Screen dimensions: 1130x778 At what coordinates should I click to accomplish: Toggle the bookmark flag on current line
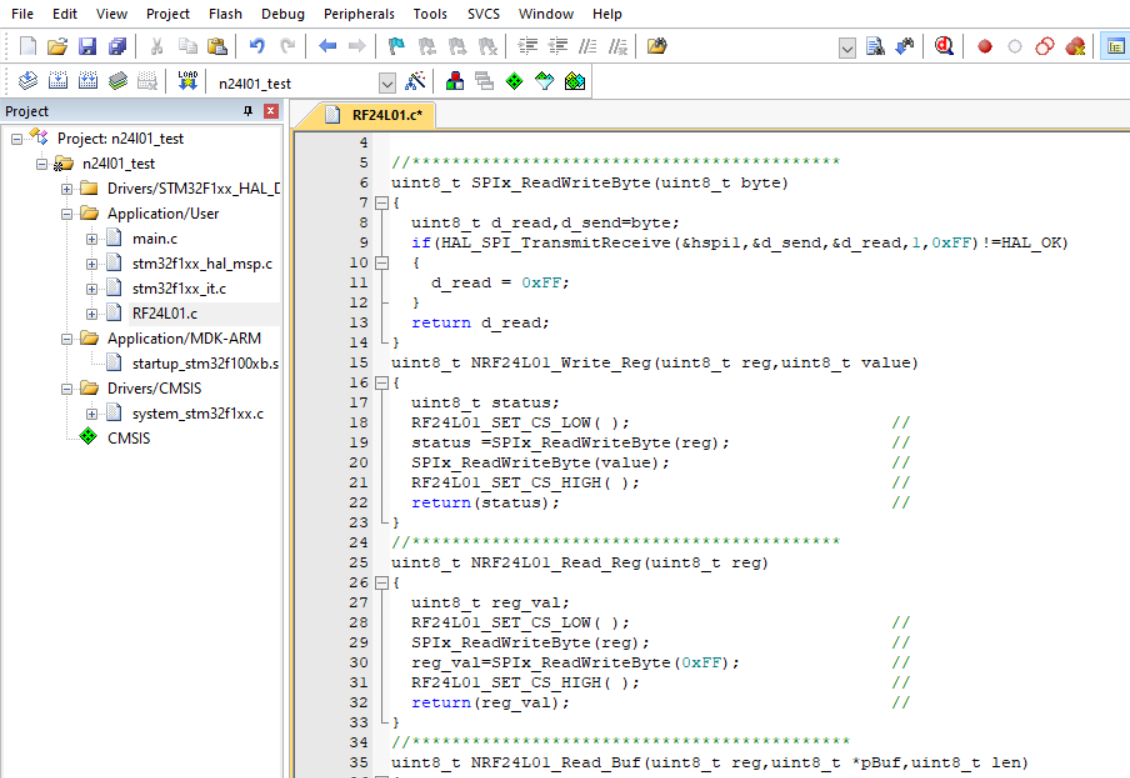(396, 46)
